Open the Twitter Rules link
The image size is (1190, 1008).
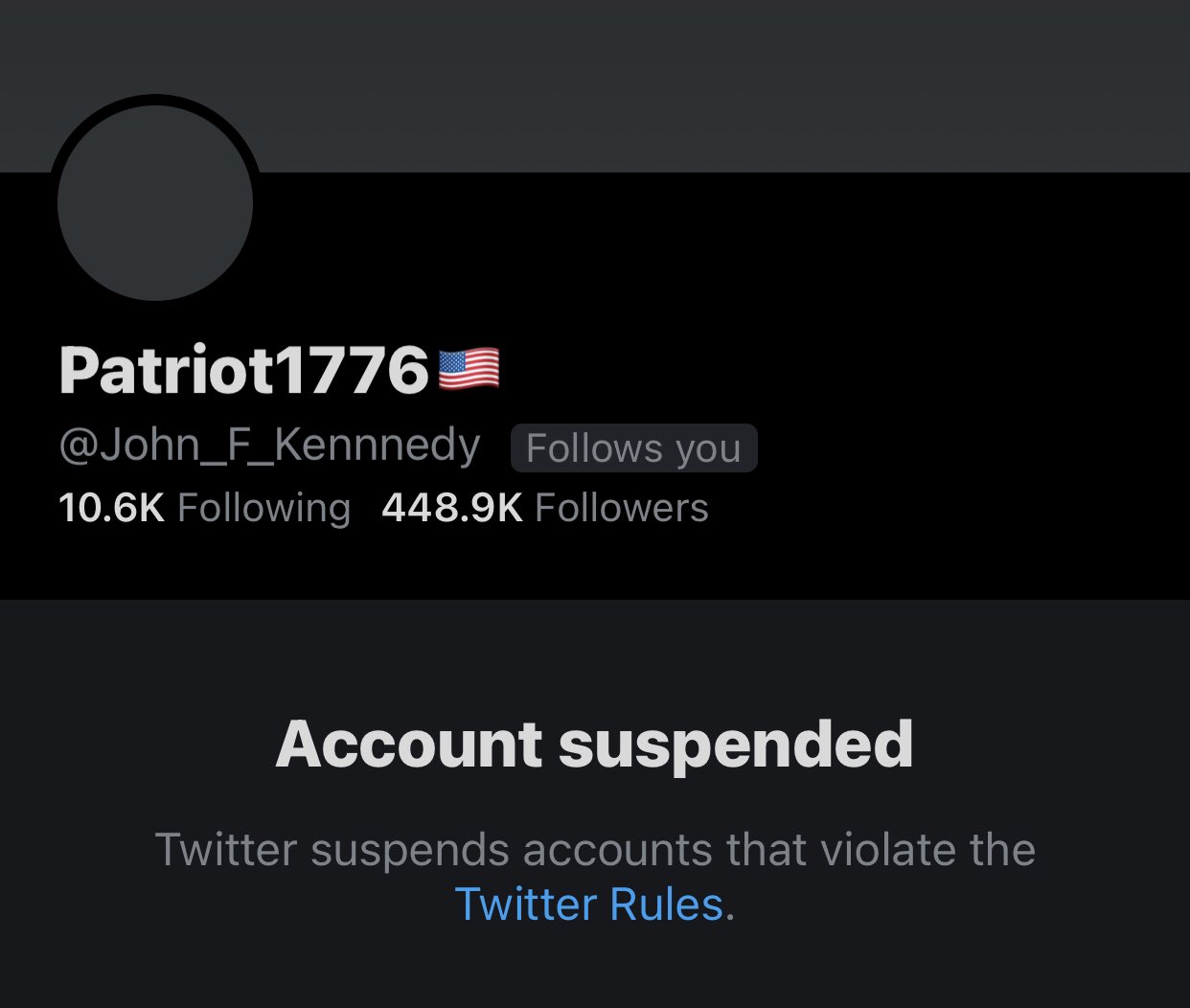coord(588,904)
